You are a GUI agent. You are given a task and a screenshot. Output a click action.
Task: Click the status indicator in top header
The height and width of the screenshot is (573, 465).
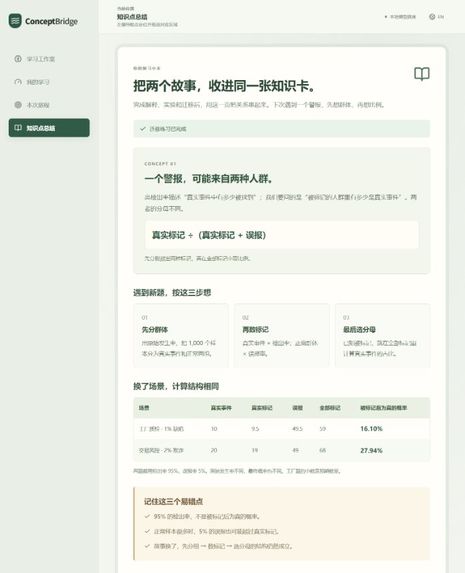pyautogui.click(x=400, y=17)
